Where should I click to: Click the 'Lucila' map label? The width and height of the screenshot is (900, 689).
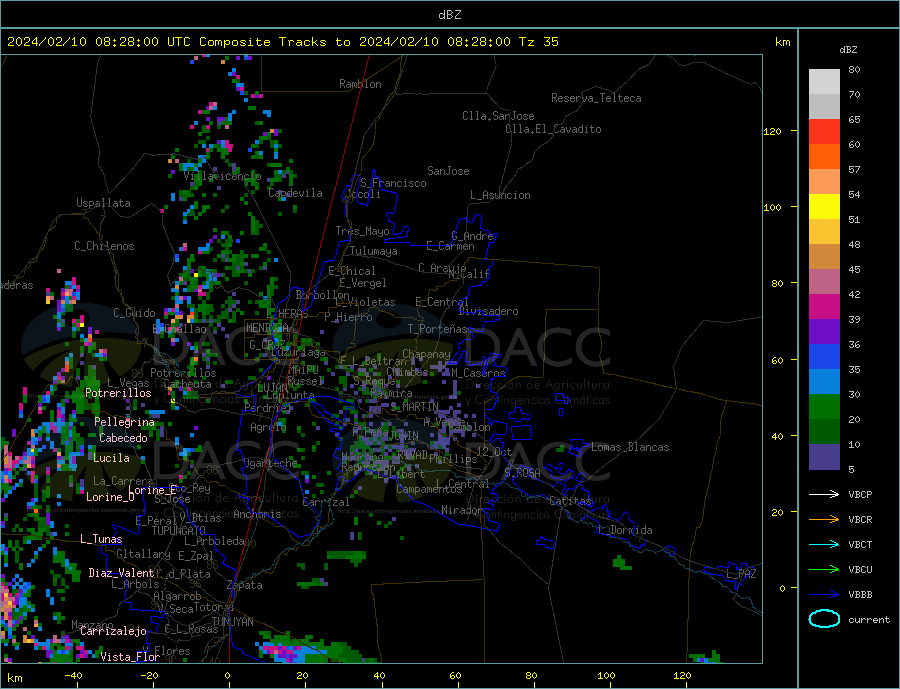coord(111,458)
